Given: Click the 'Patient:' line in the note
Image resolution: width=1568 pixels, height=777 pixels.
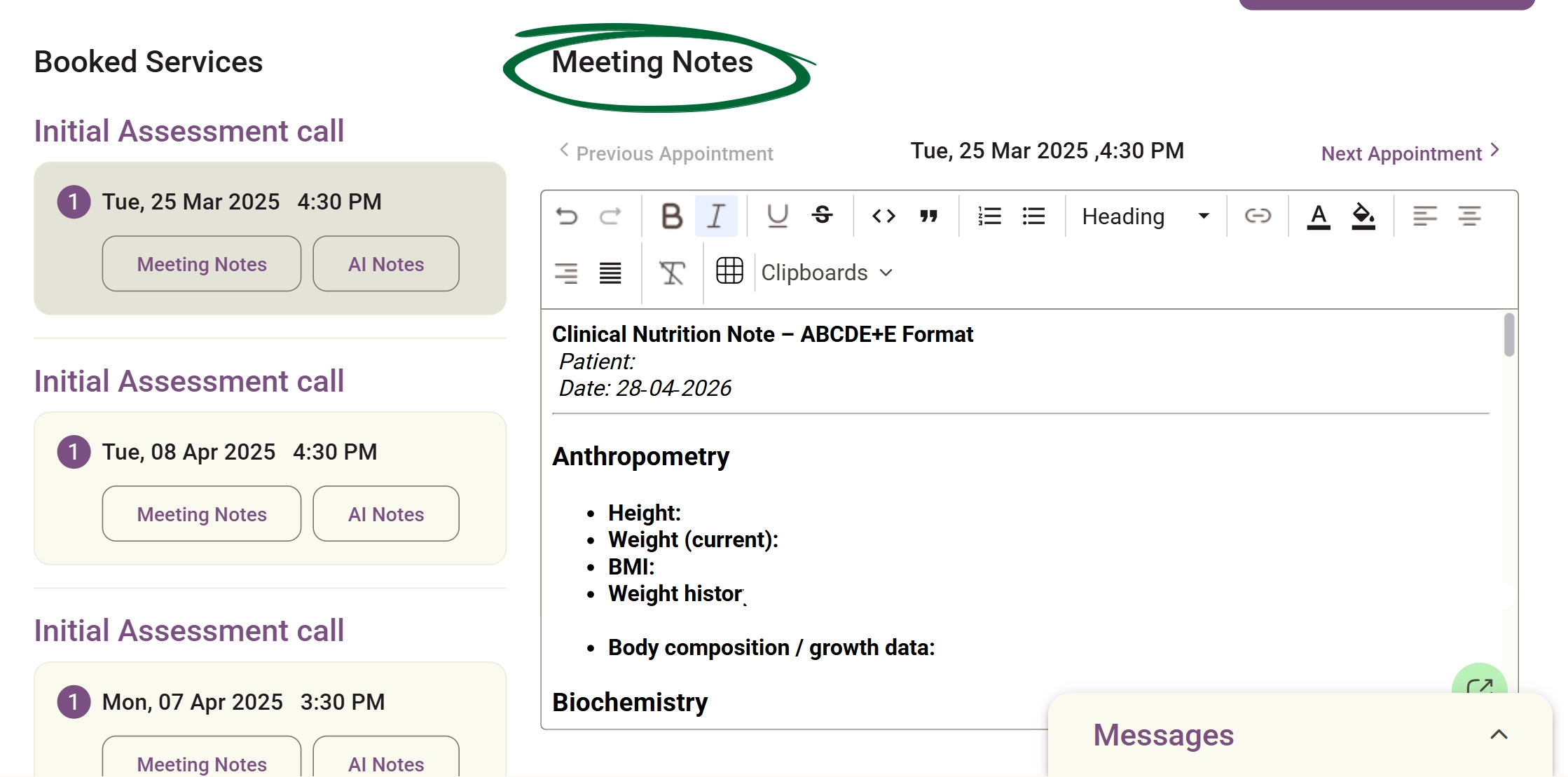Looking at the screenshot, I should [x=596, y=362].
